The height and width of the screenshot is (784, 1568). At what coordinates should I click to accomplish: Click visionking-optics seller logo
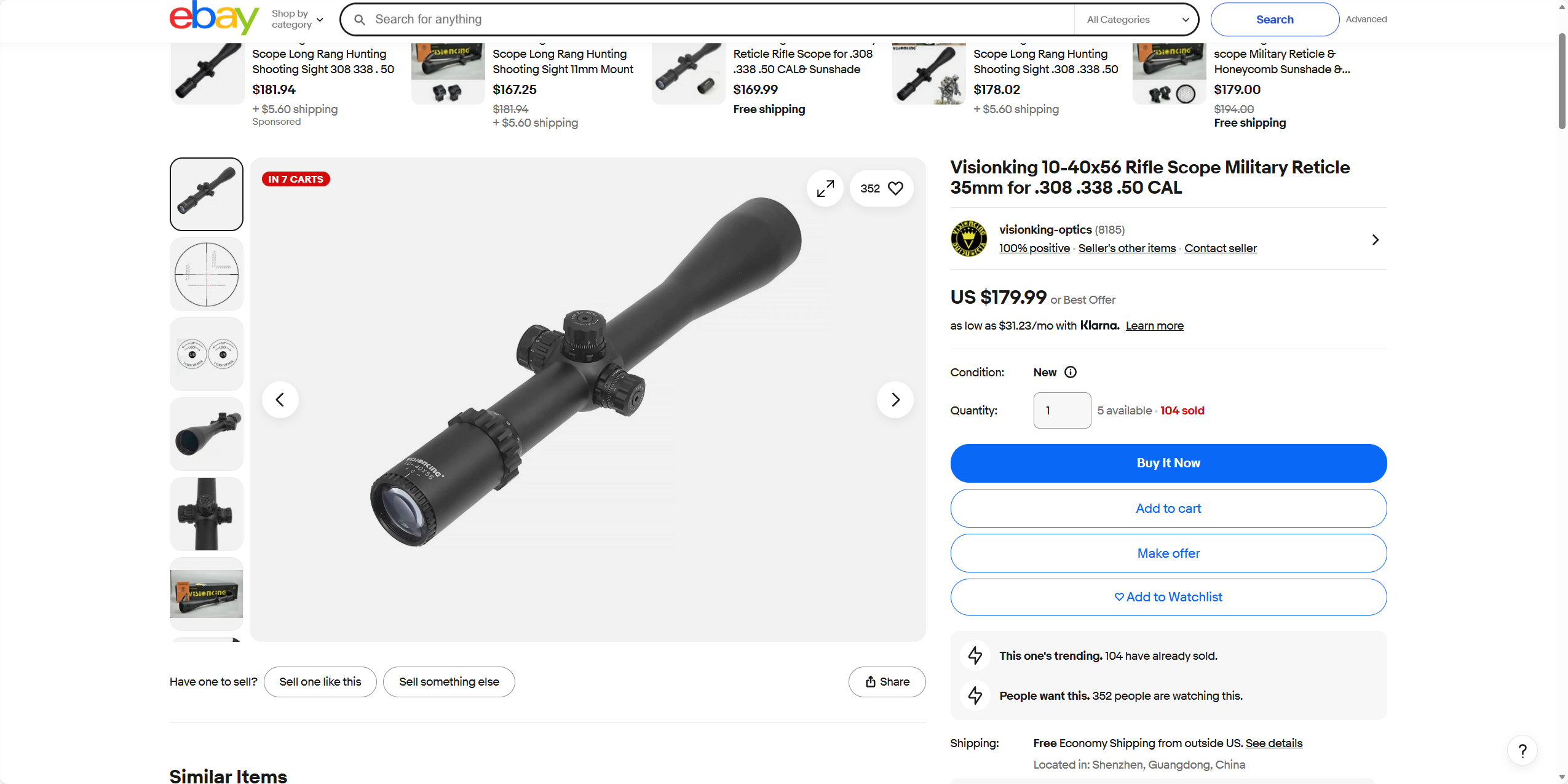click(x=969, y=239)
